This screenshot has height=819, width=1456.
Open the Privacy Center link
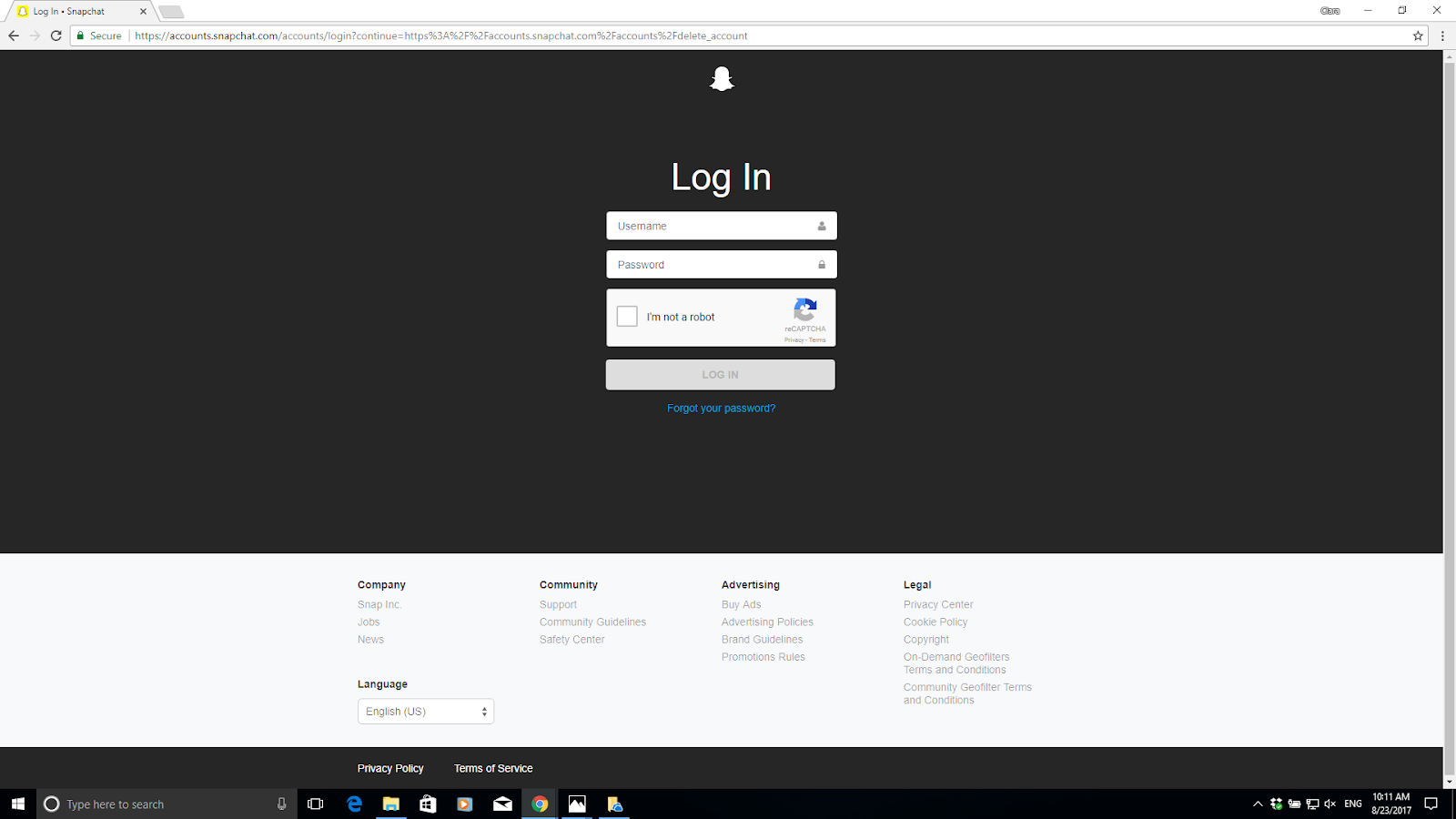pos(938,605)
